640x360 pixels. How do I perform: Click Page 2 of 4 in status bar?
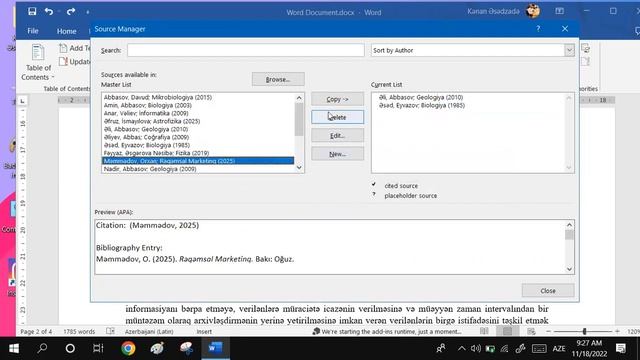tap(36, 331)
